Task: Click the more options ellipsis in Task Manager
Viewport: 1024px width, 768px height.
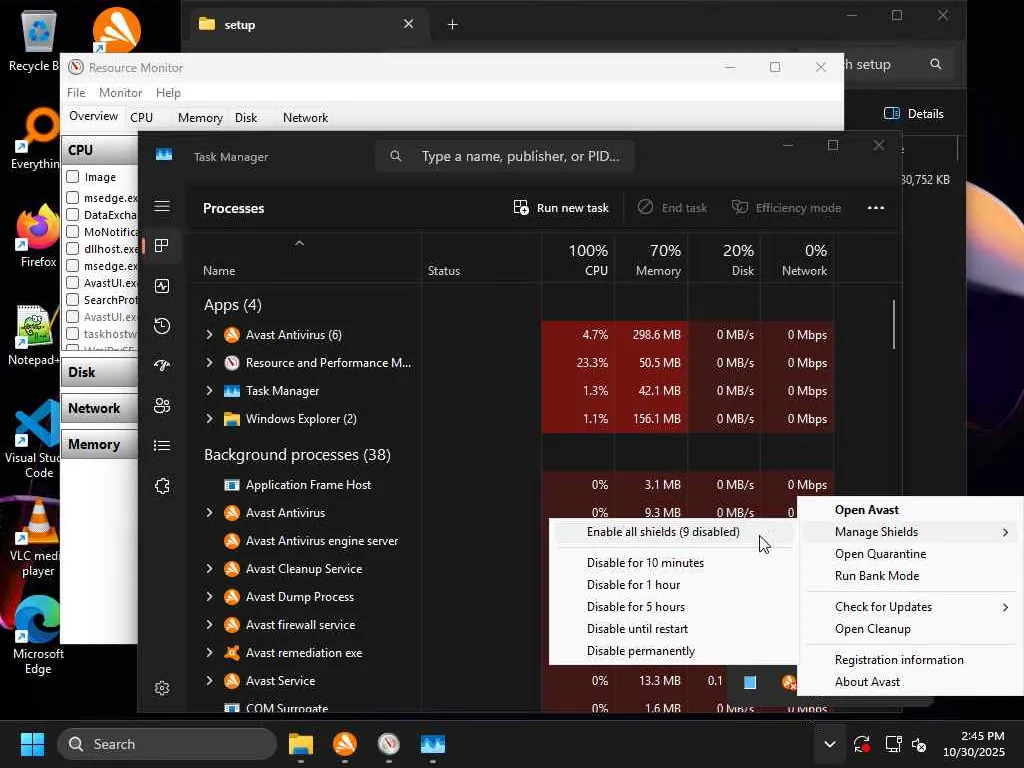Action: (x=876, y=208)
